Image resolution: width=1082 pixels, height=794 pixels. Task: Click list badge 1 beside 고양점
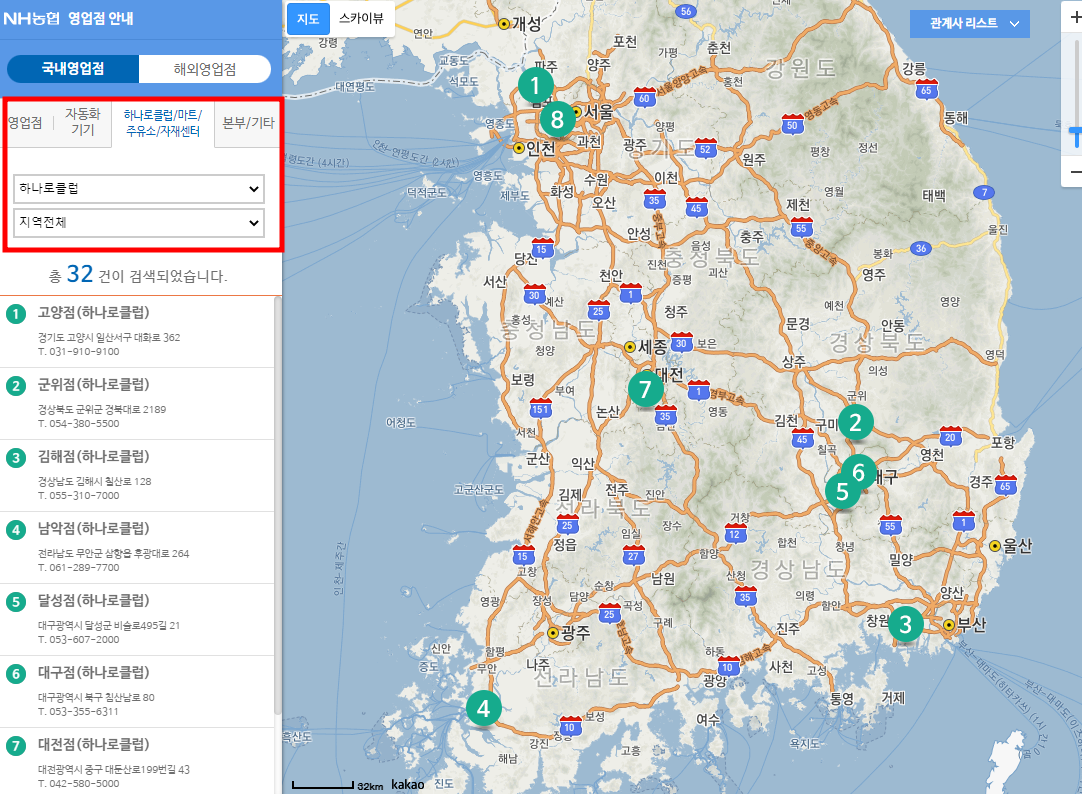tap(16, 314)
